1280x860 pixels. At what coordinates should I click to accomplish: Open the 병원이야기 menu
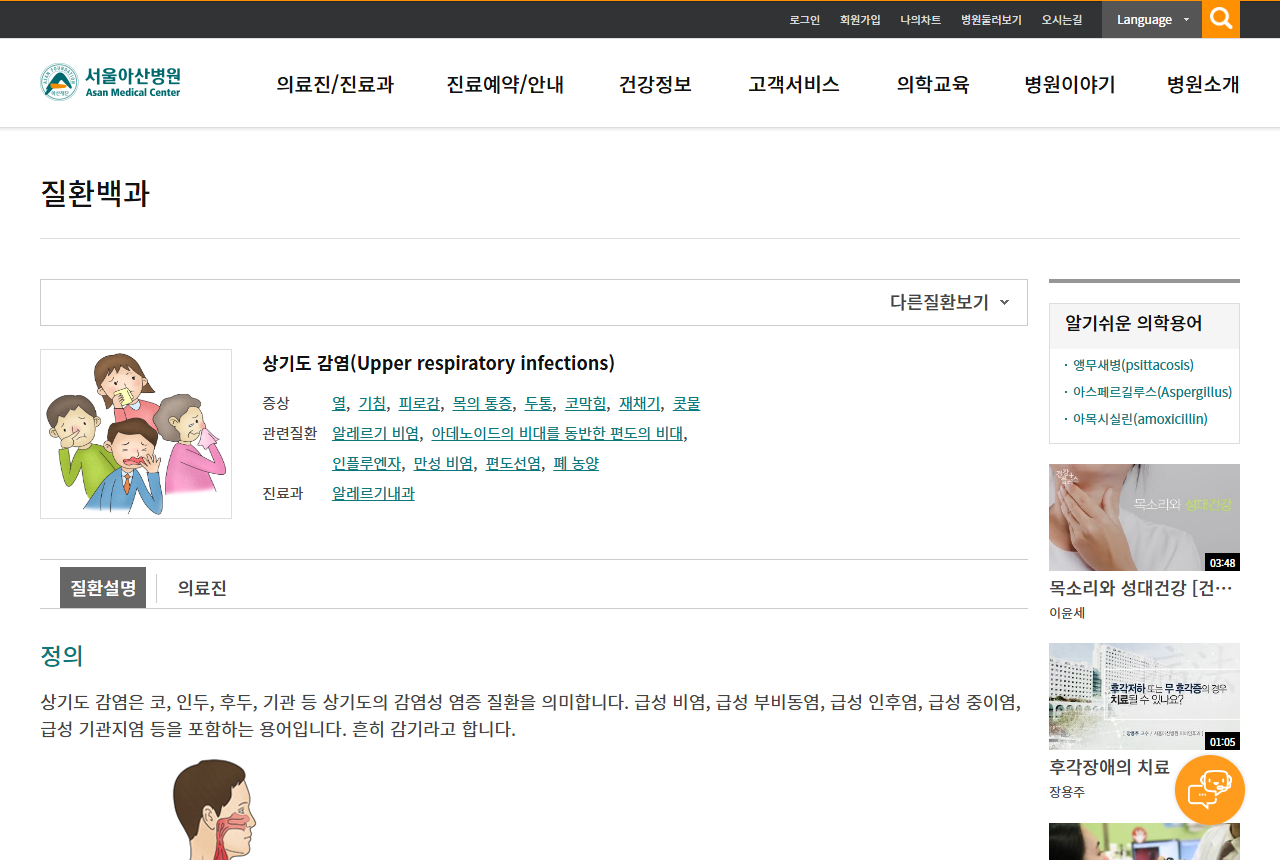(1070, 84)
